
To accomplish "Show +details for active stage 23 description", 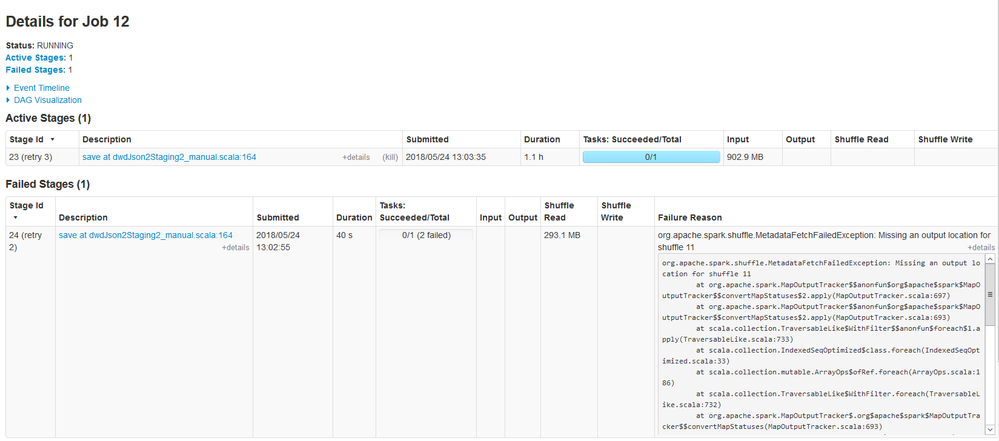I will pos(356,158).
